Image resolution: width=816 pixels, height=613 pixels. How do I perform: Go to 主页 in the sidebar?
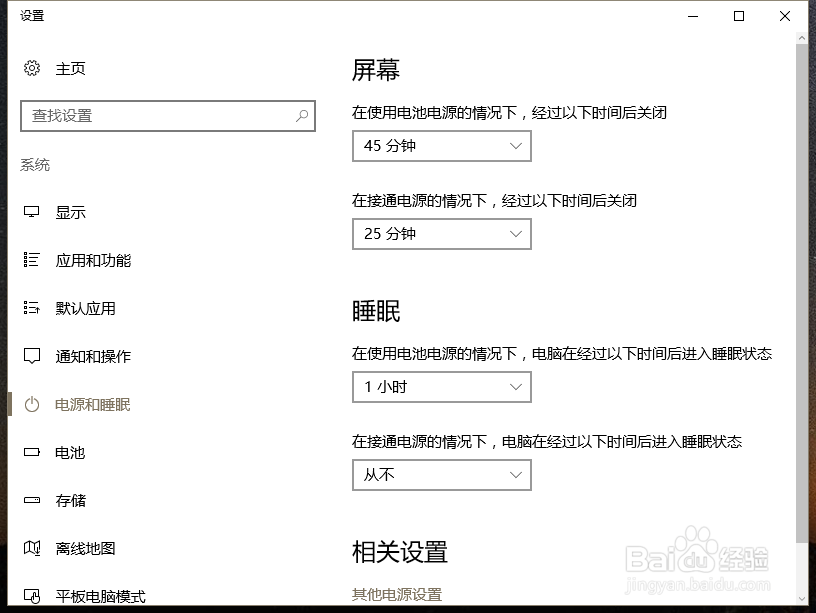pos(70,69)
